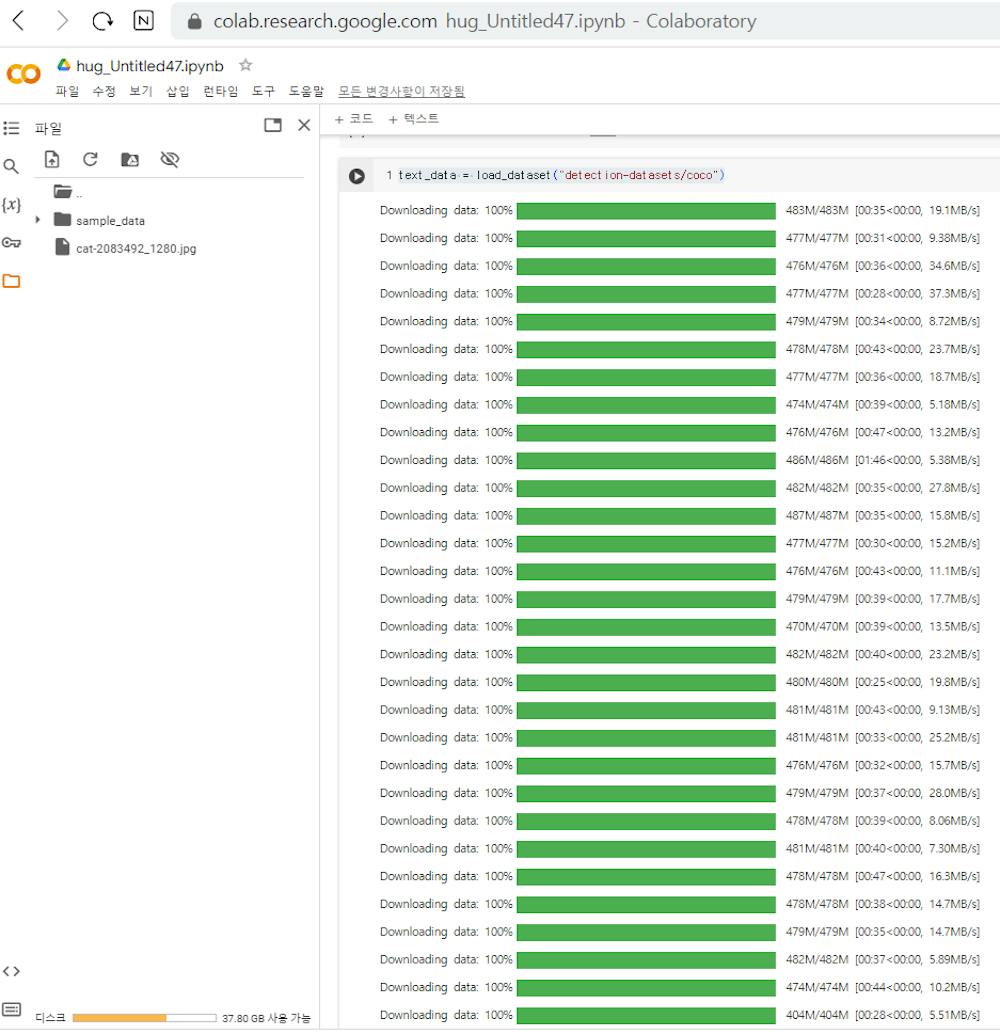Open the 런타임 menu
The width and height of the screenshot is (1000, 1034).
click(219, 90)
